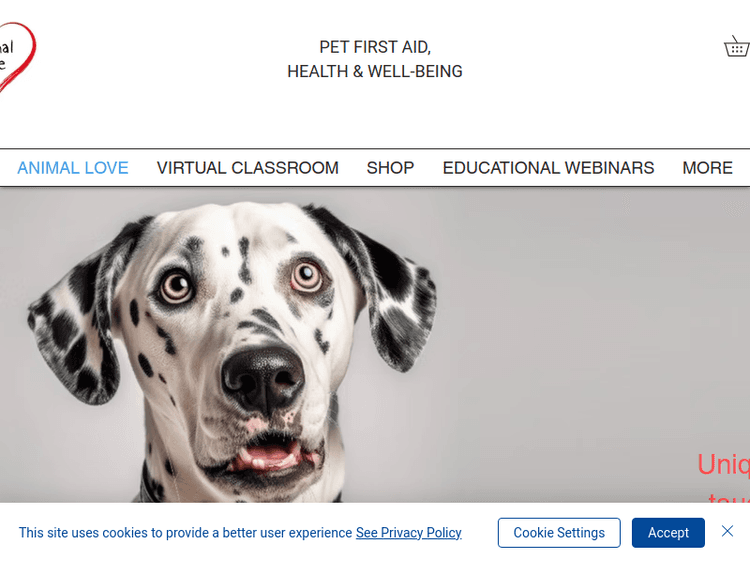750x563 pixels.
Task: Click the cookie notice message text
Action: [185, 532]
